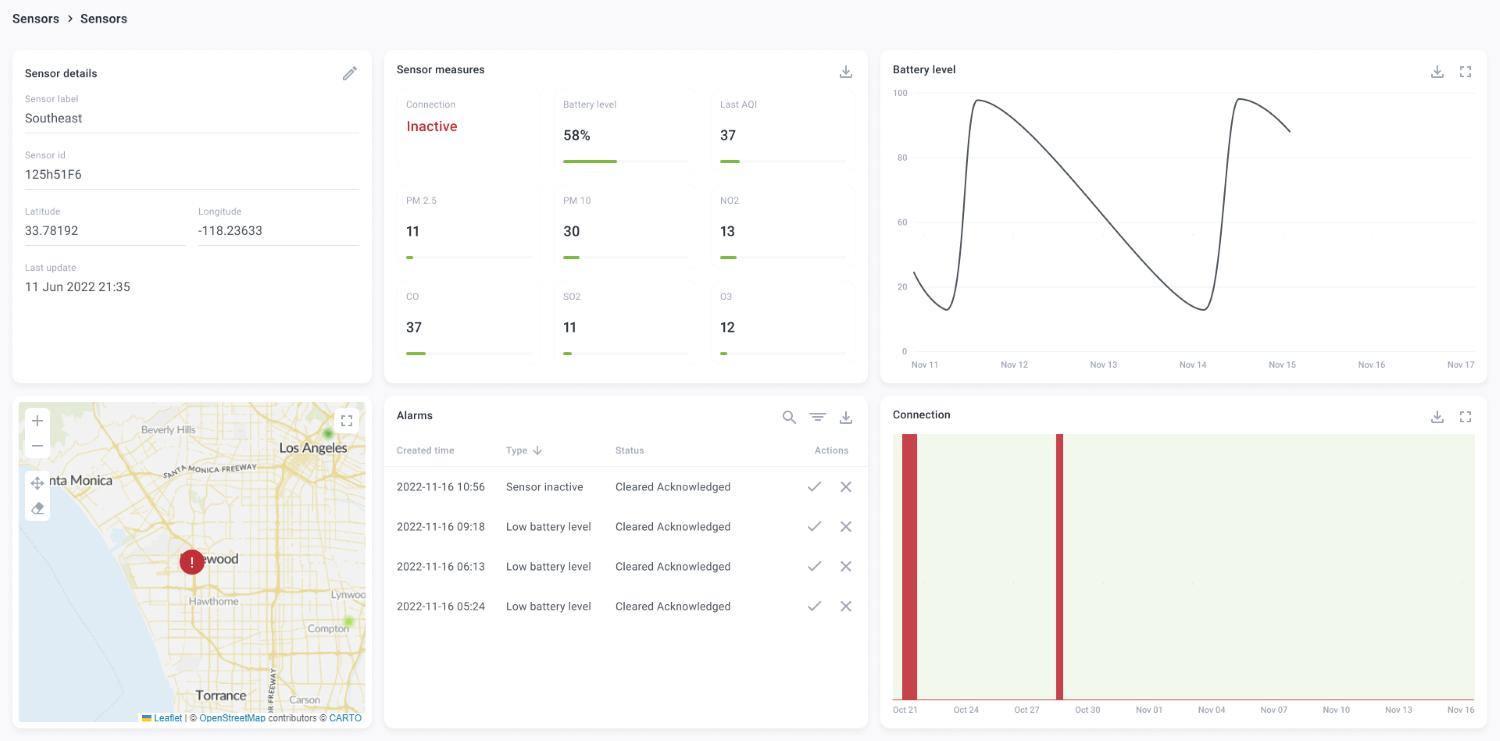The height and width of the screenshot is (741, 1500).
Task: Click the zoom-in control on the map
Action: (x=37, y=420)
